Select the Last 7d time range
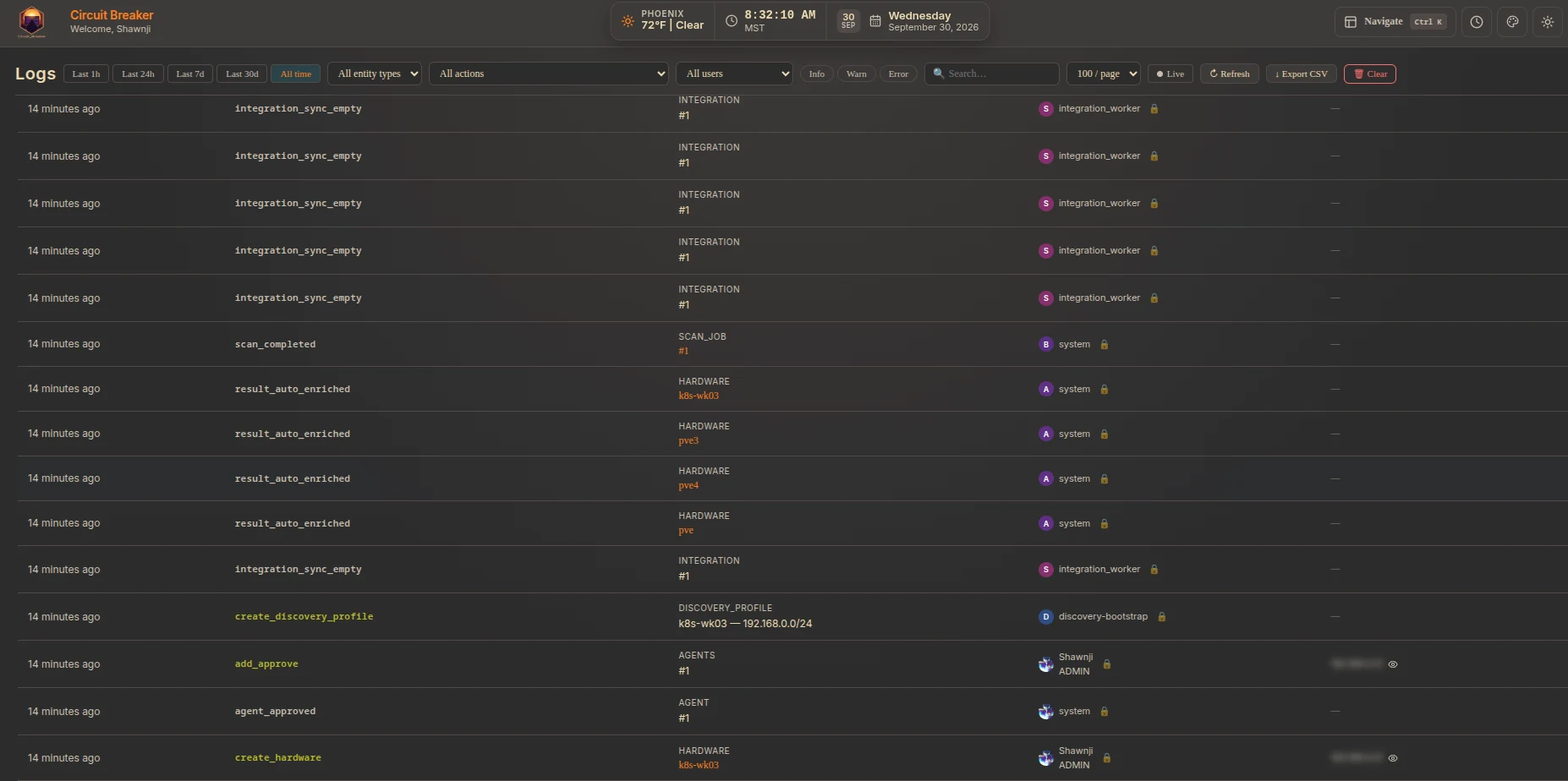 [190, 74]
